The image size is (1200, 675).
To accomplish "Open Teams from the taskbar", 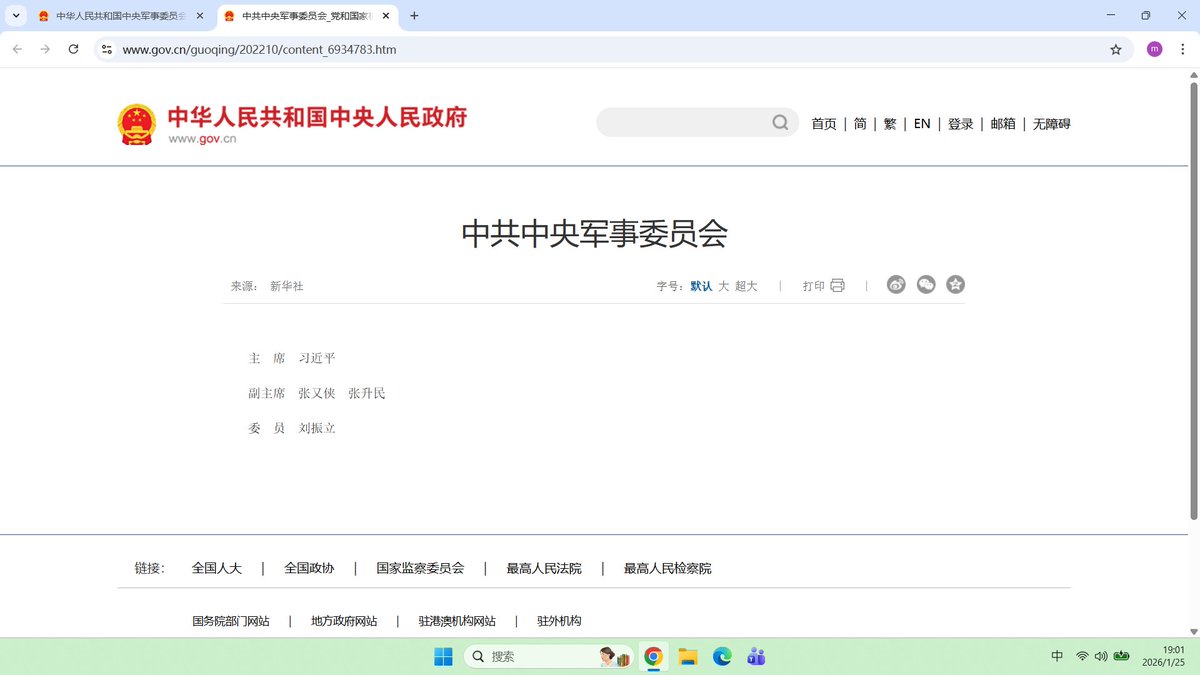I will 756,657.
